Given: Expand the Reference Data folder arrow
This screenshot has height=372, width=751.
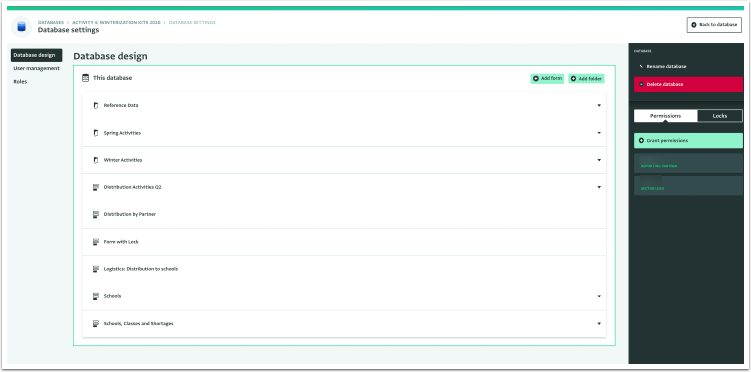Looking at the screenshot, I should 599,105.
